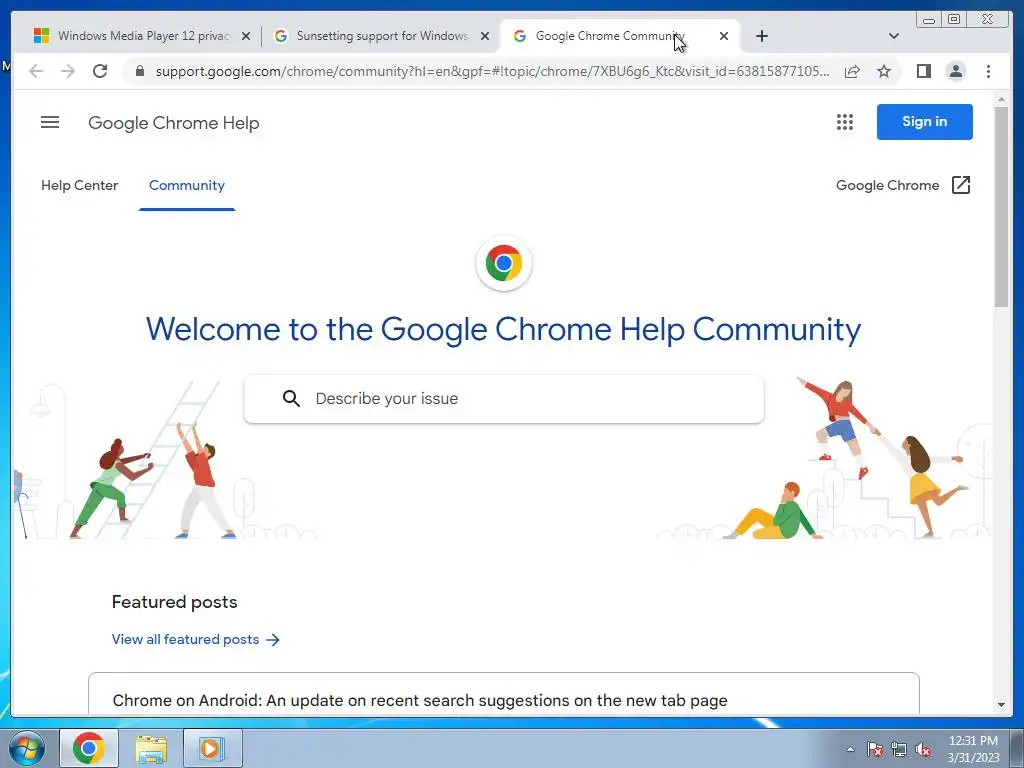This screenshot has height=768, width=1024.
Task: View site information via the lock icon
Action: click(x=139, y=71)
